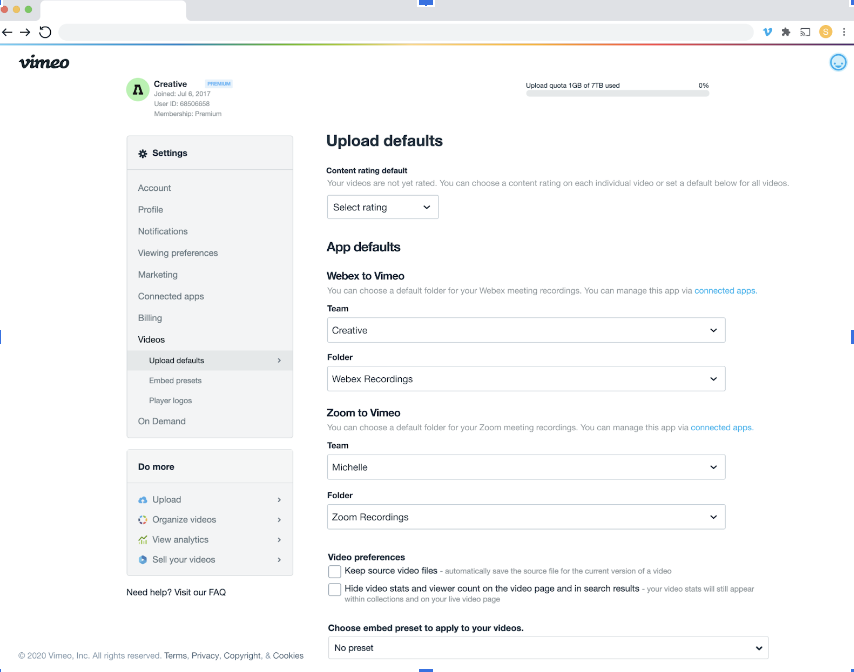Open the browser three-dot menu
Screen dimensions: 854x672
point(844,32)
